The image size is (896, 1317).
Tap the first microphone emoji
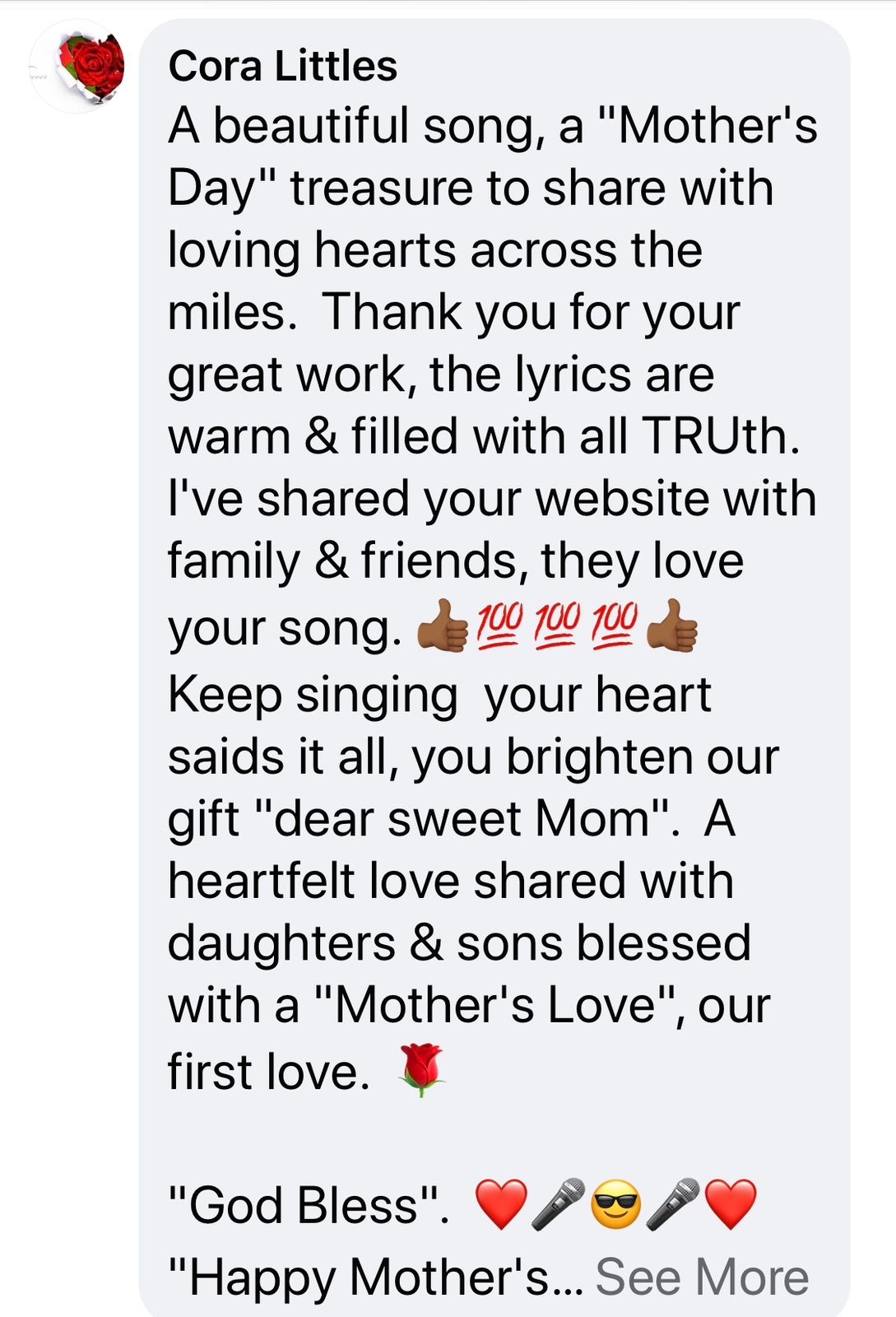pyautogui.click(x=558, y=1204)
